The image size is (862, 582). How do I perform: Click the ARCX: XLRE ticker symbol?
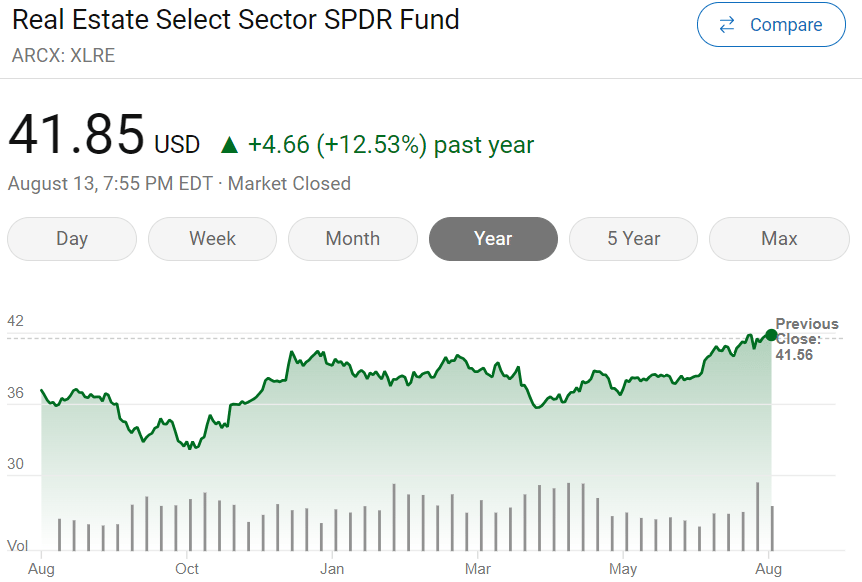point(63,56)
